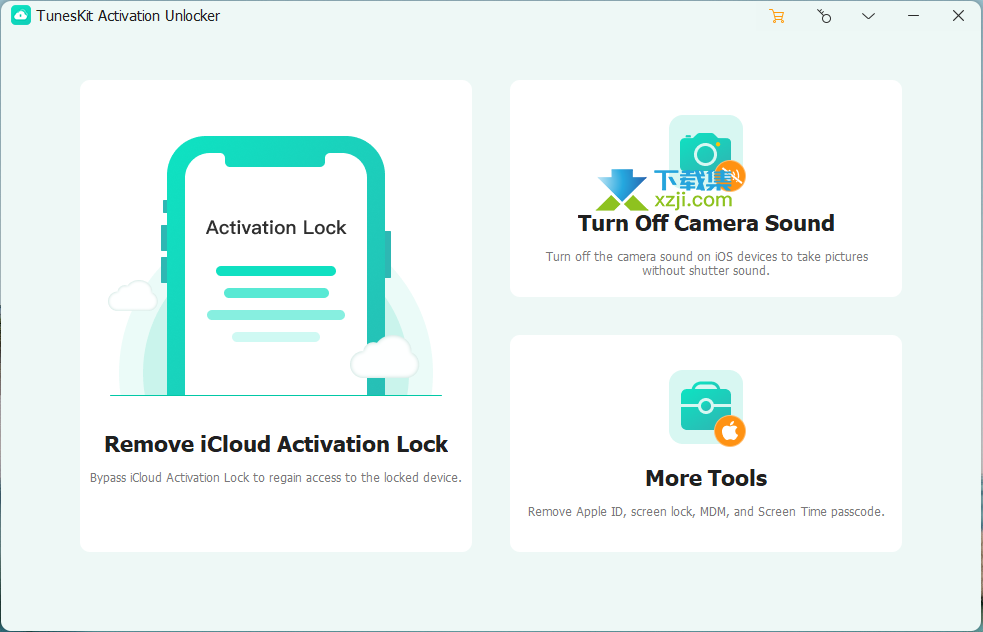Click the register key icon

coord(824,16)
